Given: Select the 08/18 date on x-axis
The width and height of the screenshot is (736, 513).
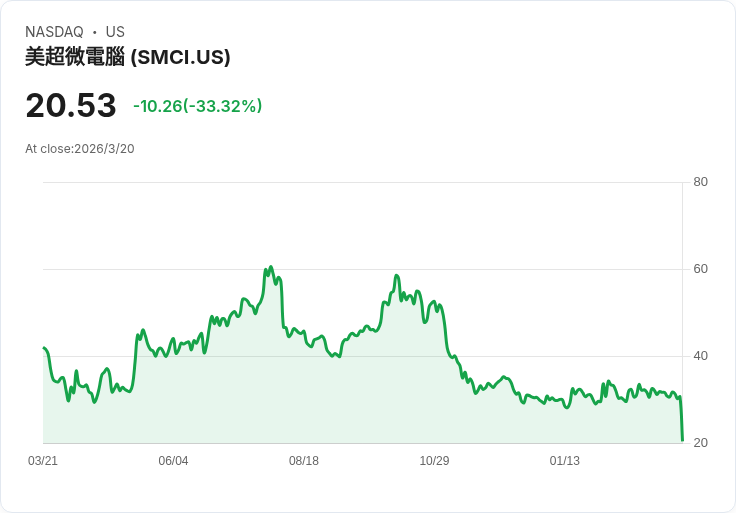Looking at the screenshot, I should point(304,461).
